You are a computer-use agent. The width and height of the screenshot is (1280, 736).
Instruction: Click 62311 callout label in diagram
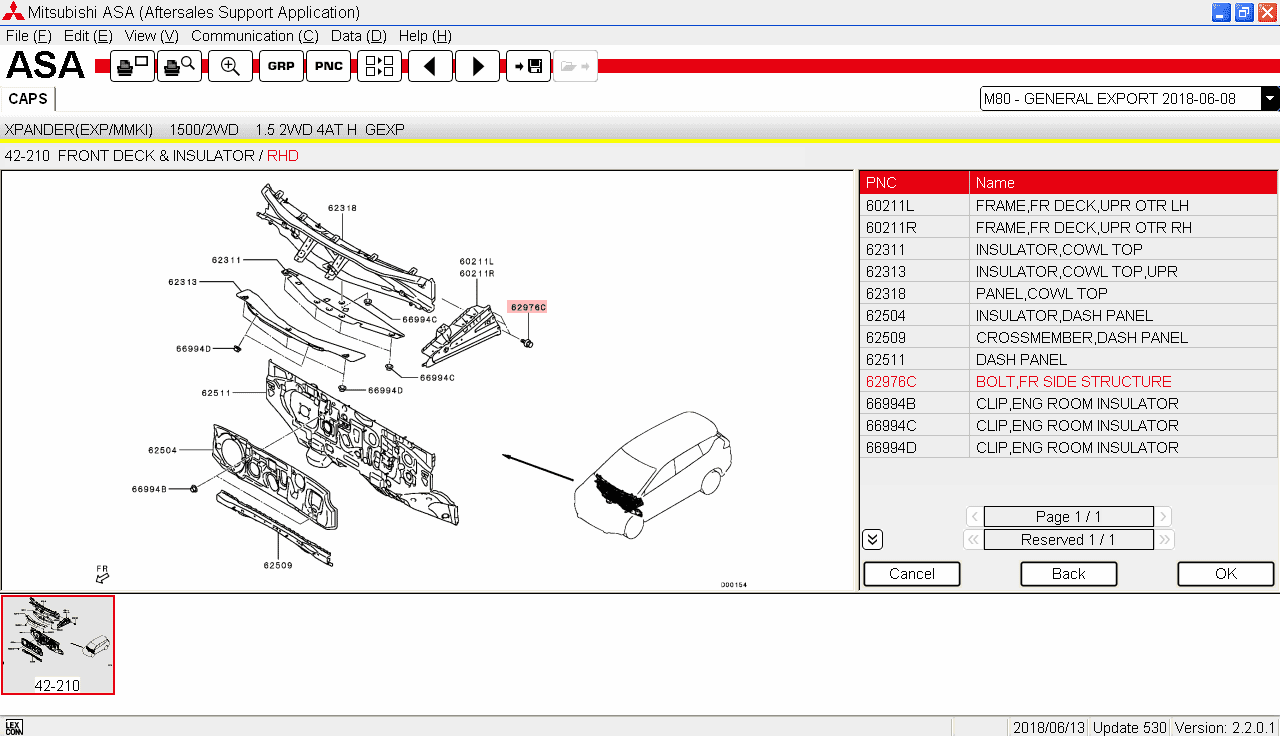[226, 260]
